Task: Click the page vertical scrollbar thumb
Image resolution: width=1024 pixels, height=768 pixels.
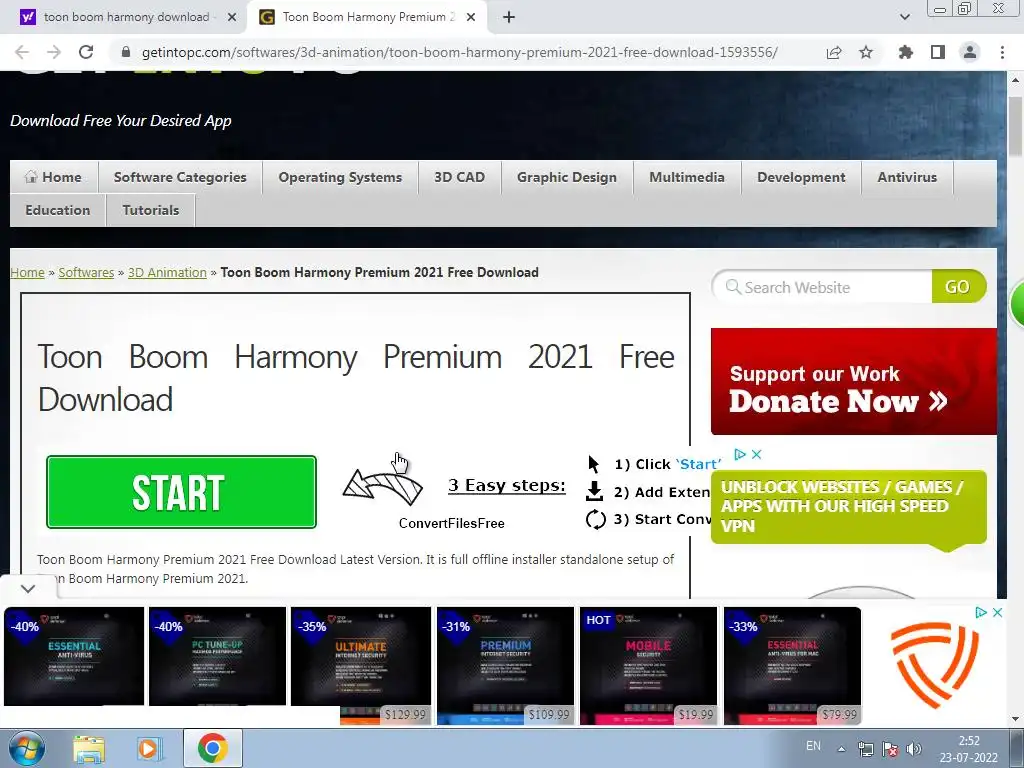Action: point(1015,126)
